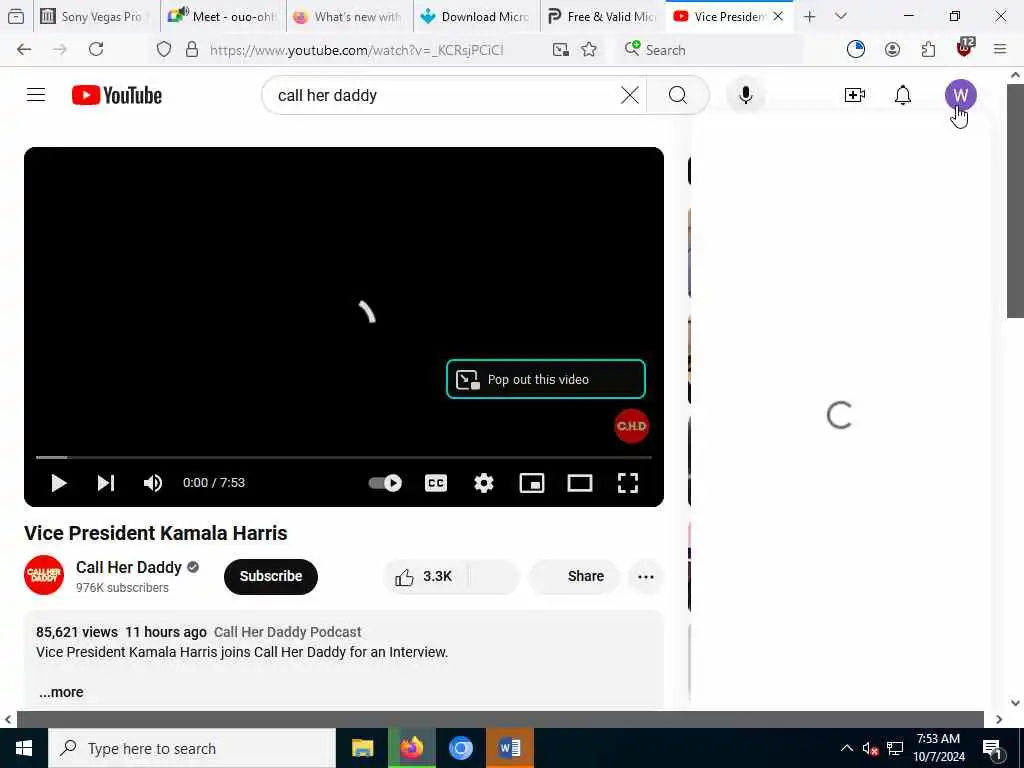Switch to Meet tab
This screenshot has height=768, width=1024.
tap(222, 16)
